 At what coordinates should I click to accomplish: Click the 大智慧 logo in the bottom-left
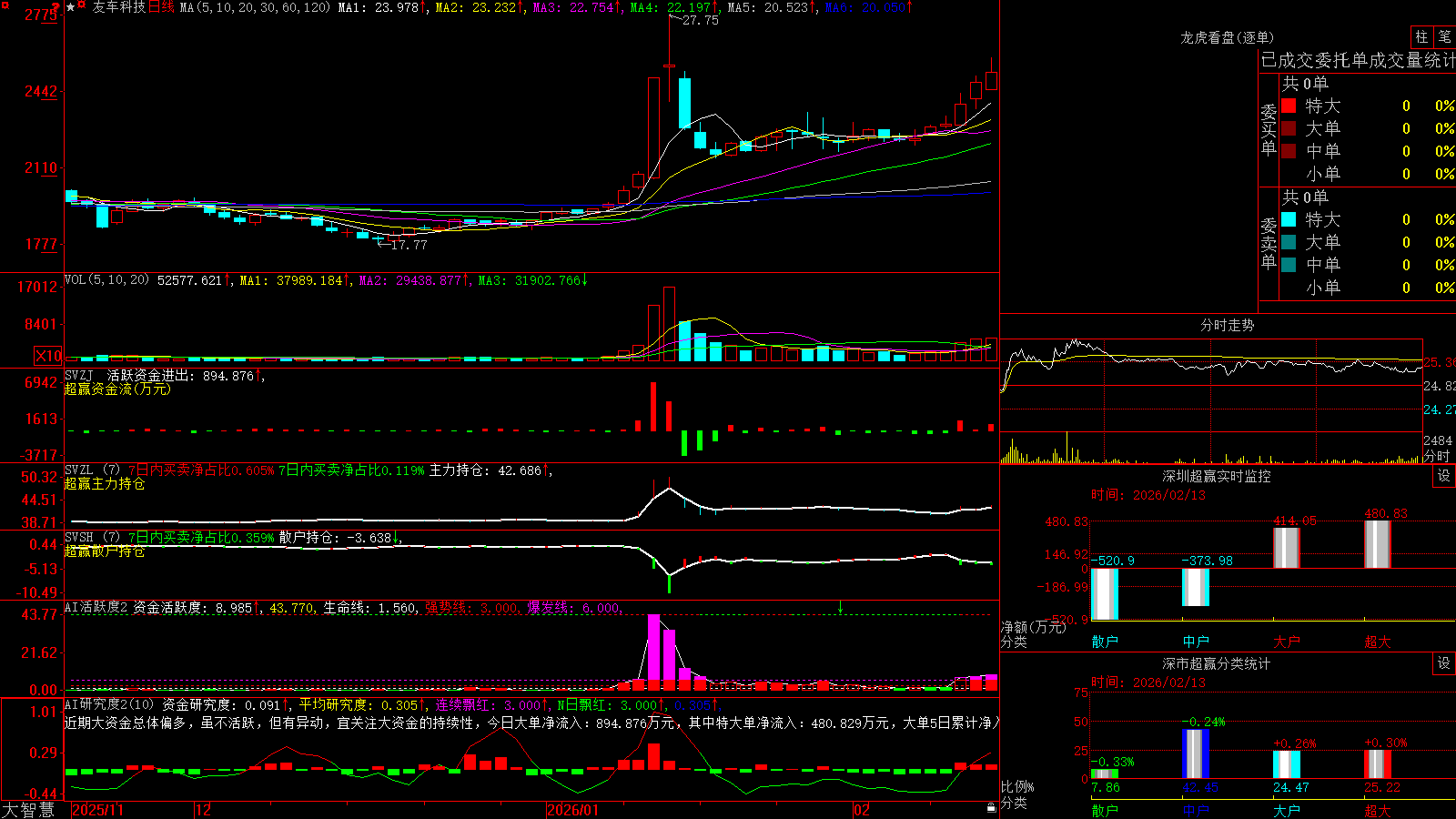(28, 810)
